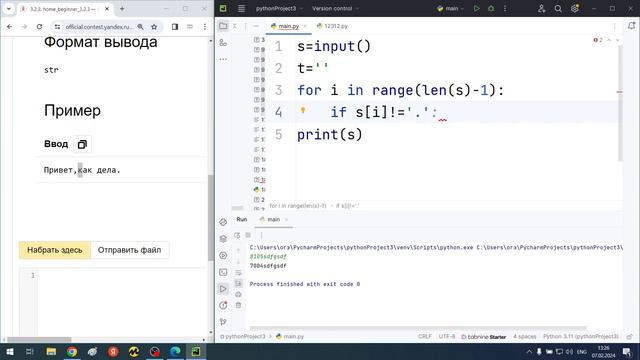640x360 pixels.
Task: Show hidden system tray icons chevron
Action: pos(529,351)
